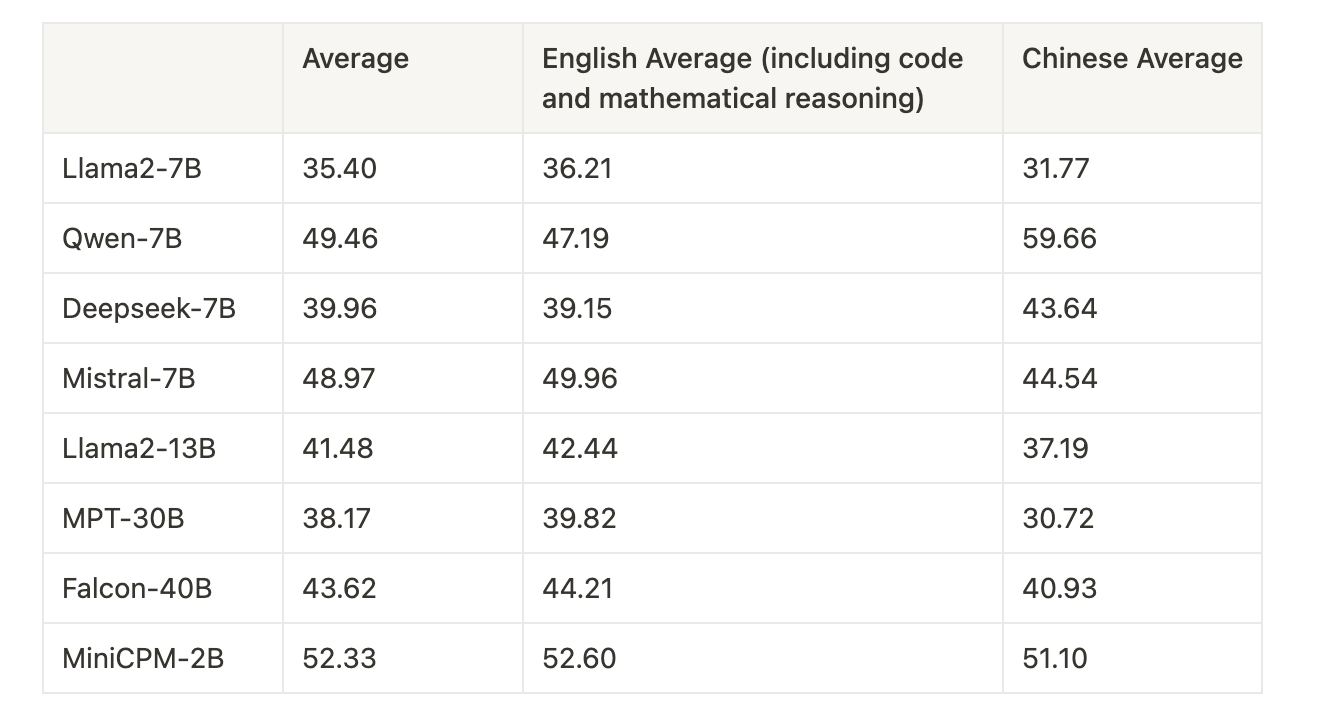Click Falcon-40B's English Average value 44.21
Image resolution: width=1318 pixels, height=714 pixels.
pos(577,588)
